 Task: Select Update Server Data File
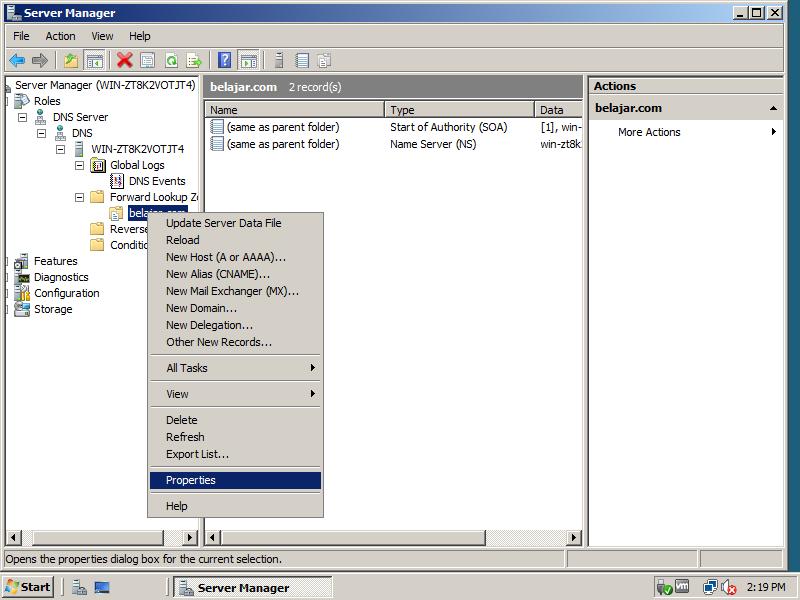[x=235, y=223]
